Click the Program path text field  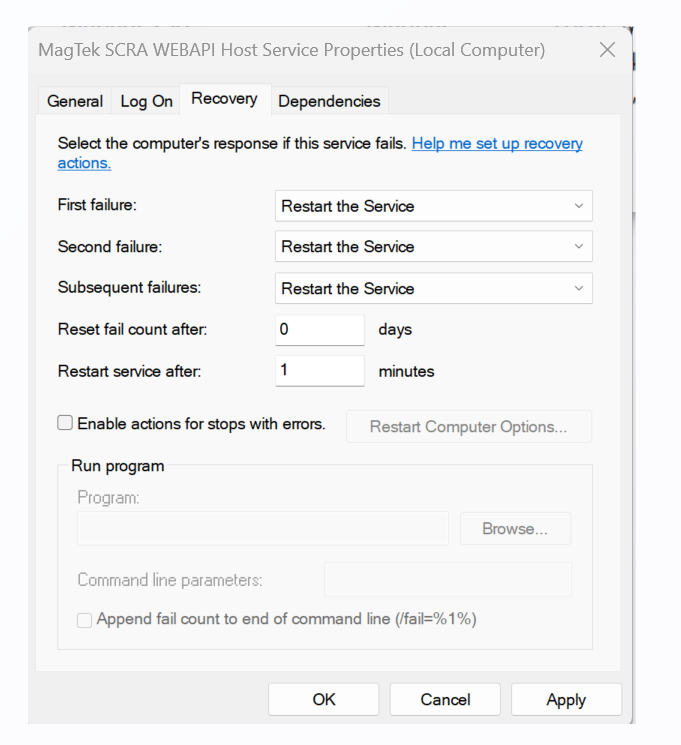[262, 529]
